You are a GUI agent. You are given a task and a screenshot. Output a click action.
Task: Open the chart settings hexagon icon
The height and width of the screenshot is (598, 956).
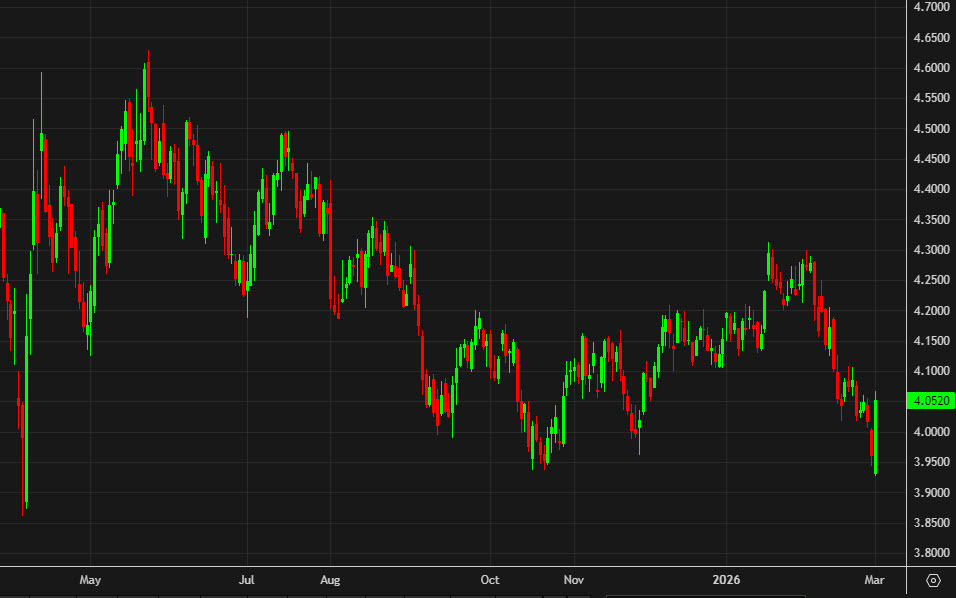[x=934, y=578]
